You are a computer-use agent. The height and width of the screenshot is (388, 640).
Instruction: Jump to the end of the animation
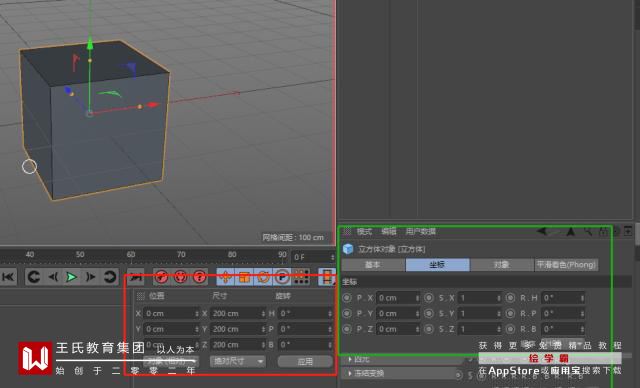click(x=136, y=277)
